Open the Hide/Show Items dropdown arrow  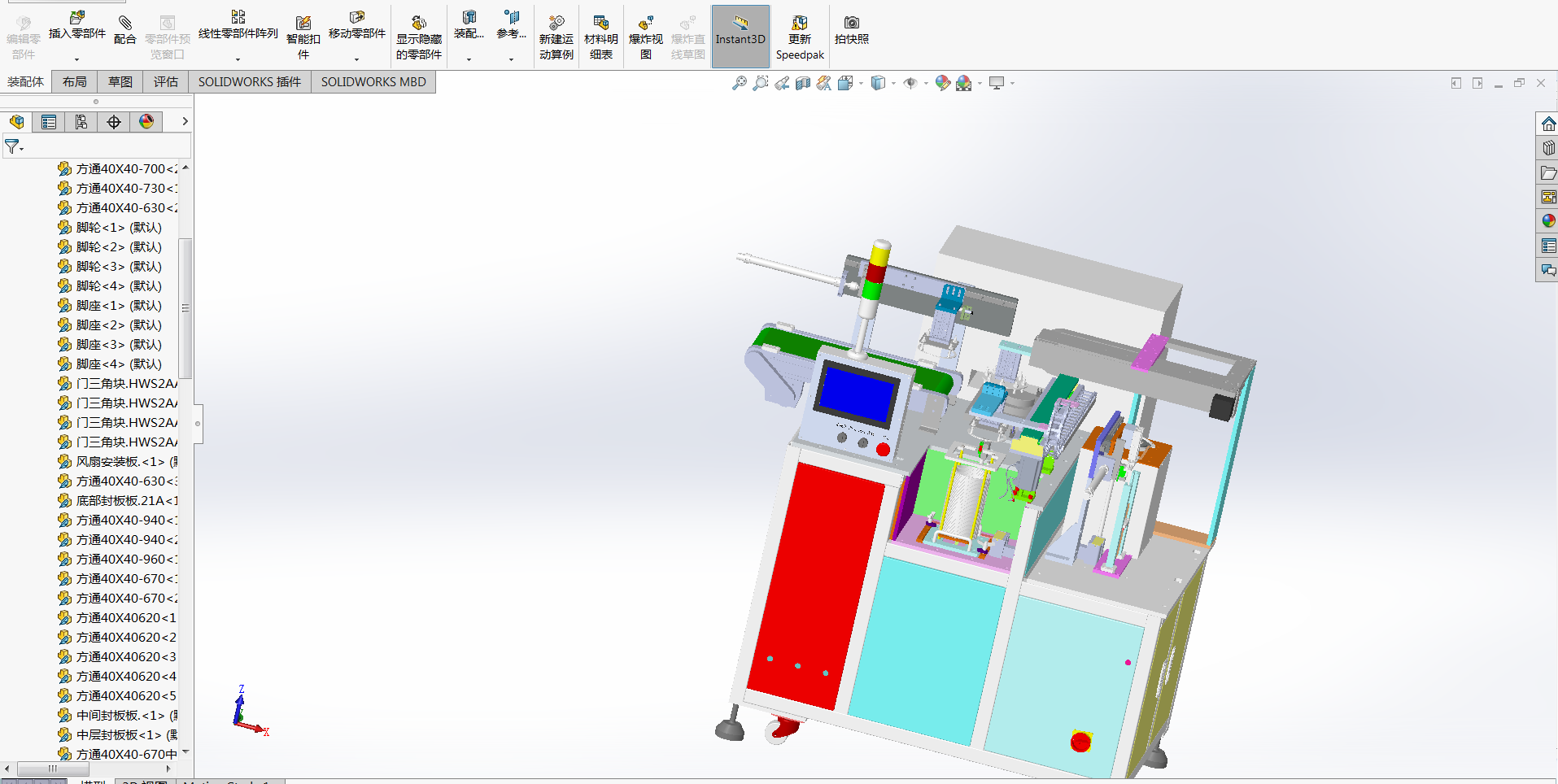coord(926,83)
